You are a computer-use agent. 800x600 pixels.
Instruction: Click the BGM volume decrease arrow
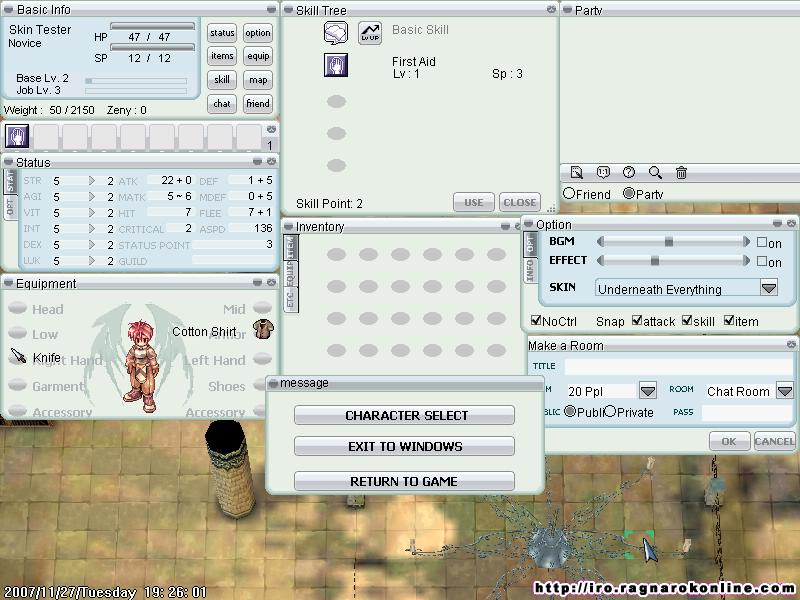[601, 241]
